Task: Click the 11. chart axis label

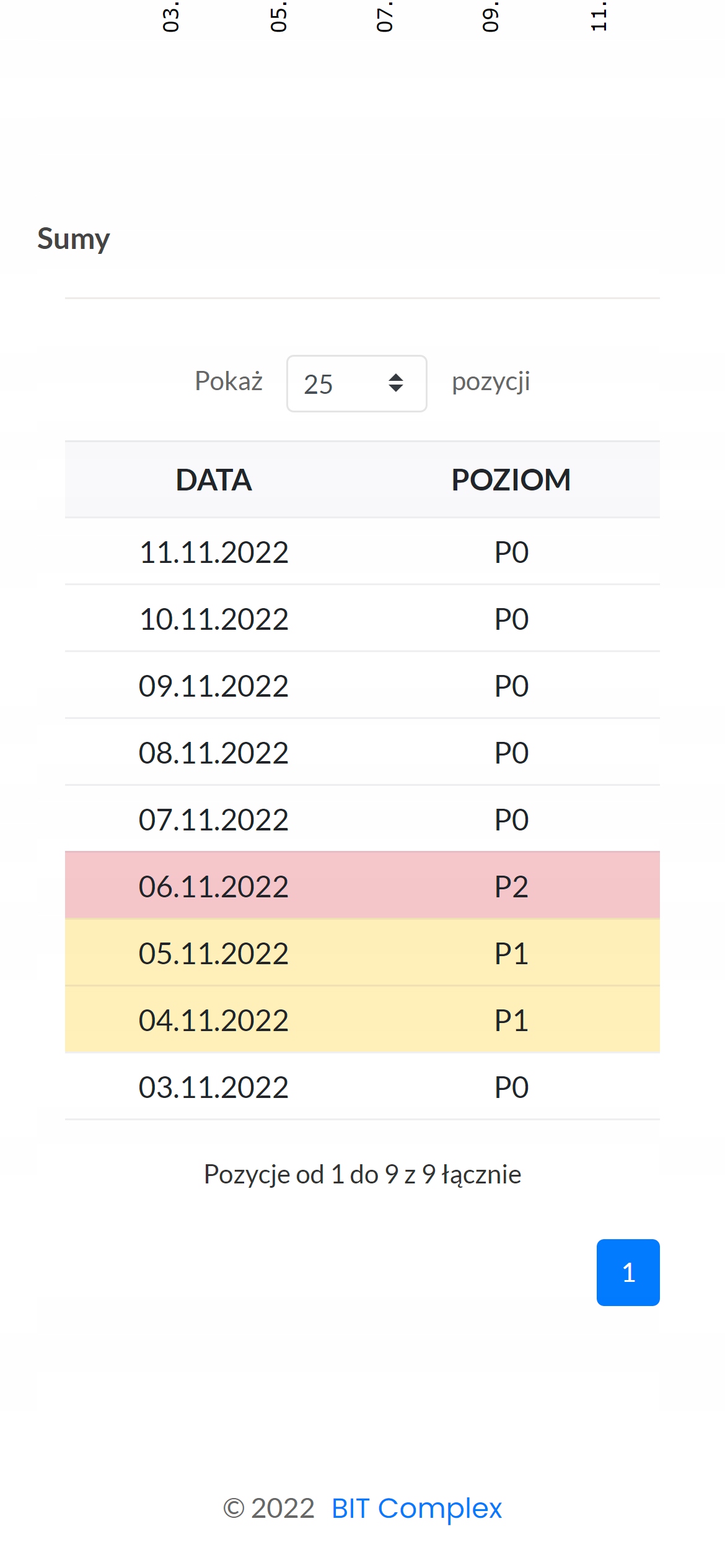Action: pyautogui.click(x=598, y=17)
